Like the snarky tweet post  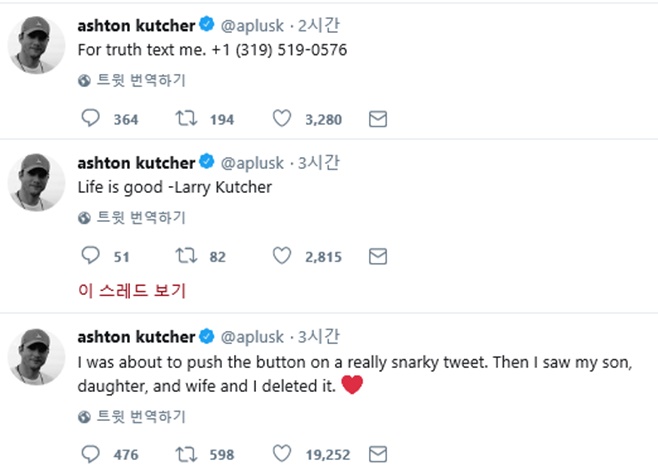(x=284, y=454)
